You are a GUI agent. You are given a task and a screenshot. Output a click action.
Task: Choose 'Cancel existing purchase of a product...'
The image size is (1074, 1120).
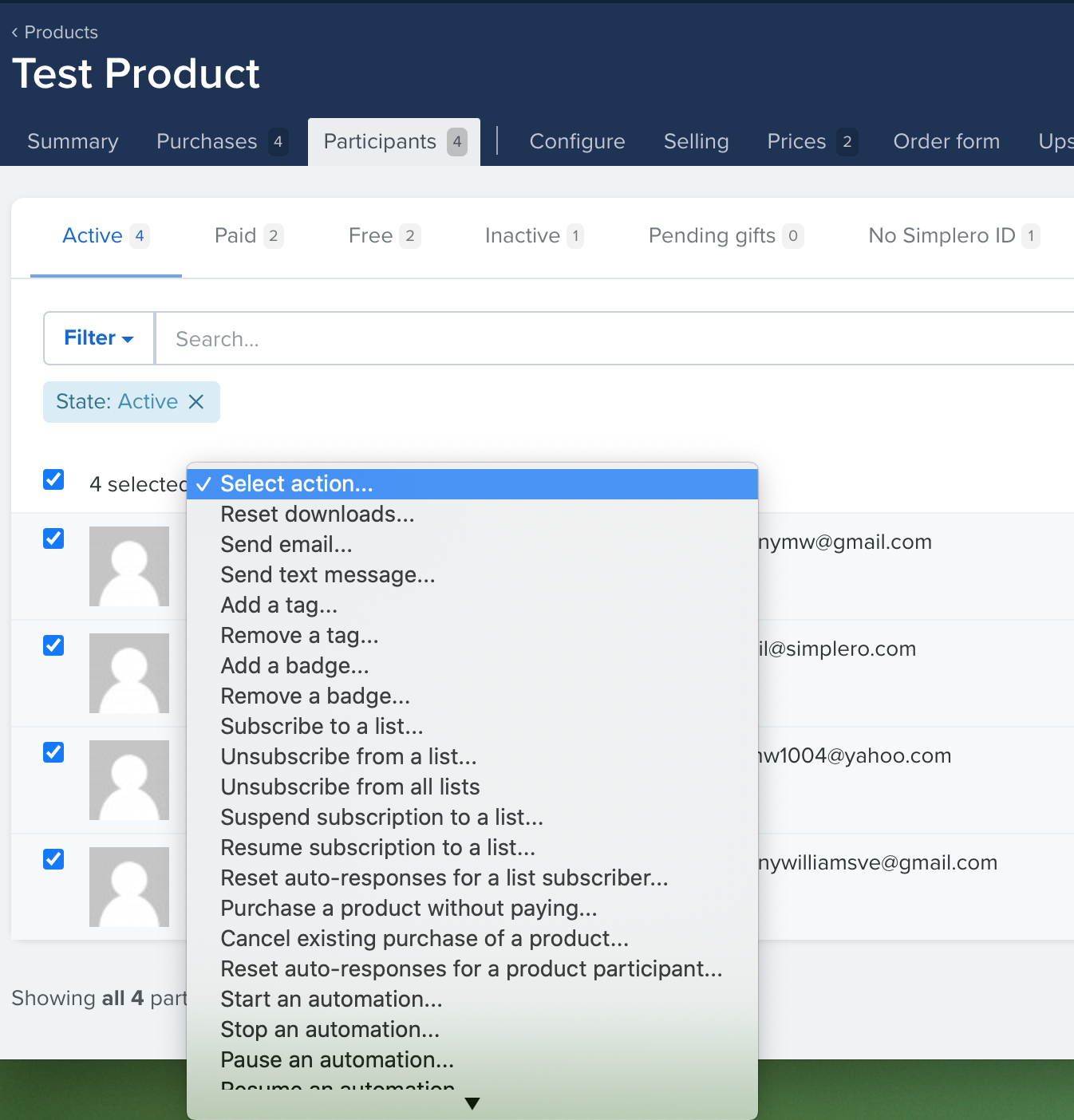pyautogui.click(x=424, y=939)
